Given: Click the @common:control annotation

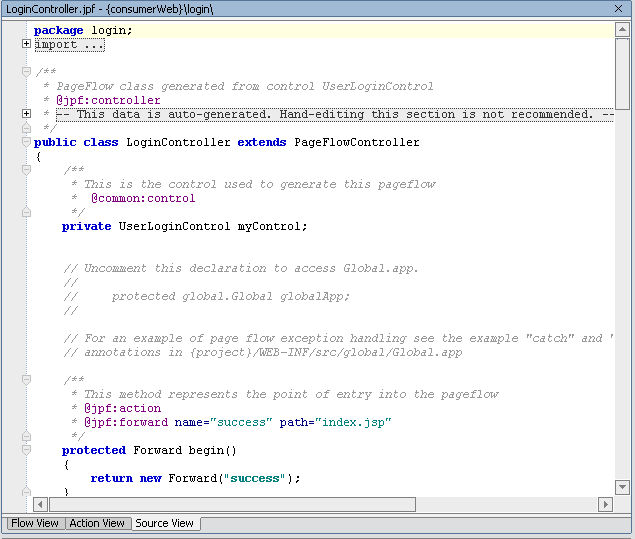Looking at the screenshot, I should pyautogui.click(x=143, y=198).
